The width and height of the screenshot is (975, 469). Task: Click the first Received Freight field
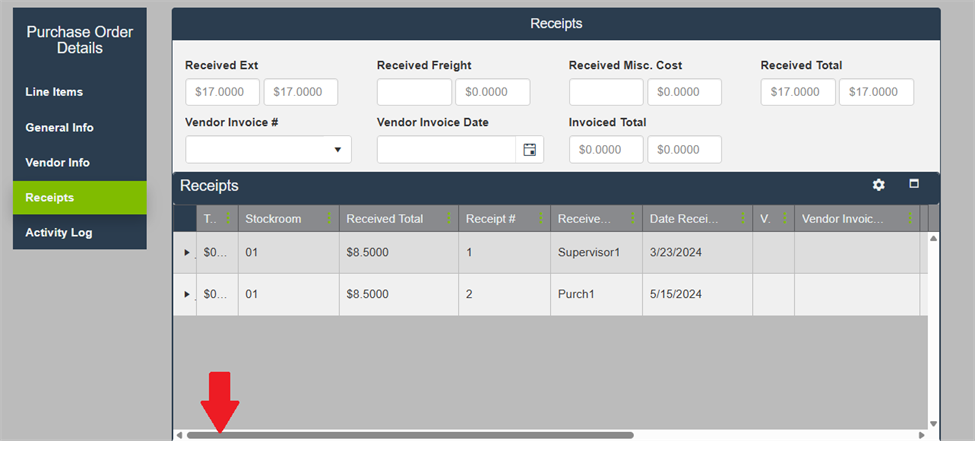click(x=414, y=92)
